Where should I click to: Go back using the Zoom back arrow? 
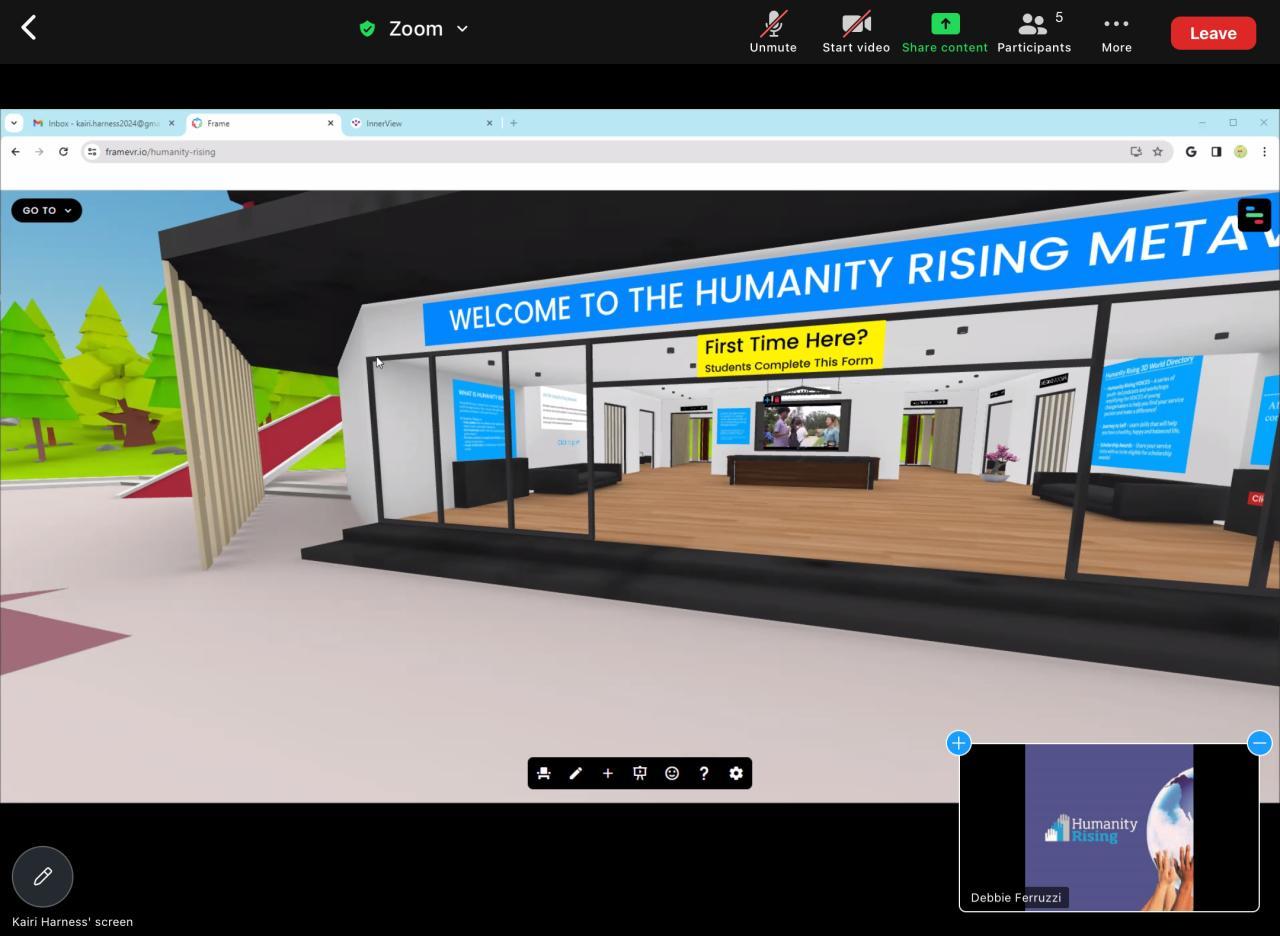[x=29, y=28]
